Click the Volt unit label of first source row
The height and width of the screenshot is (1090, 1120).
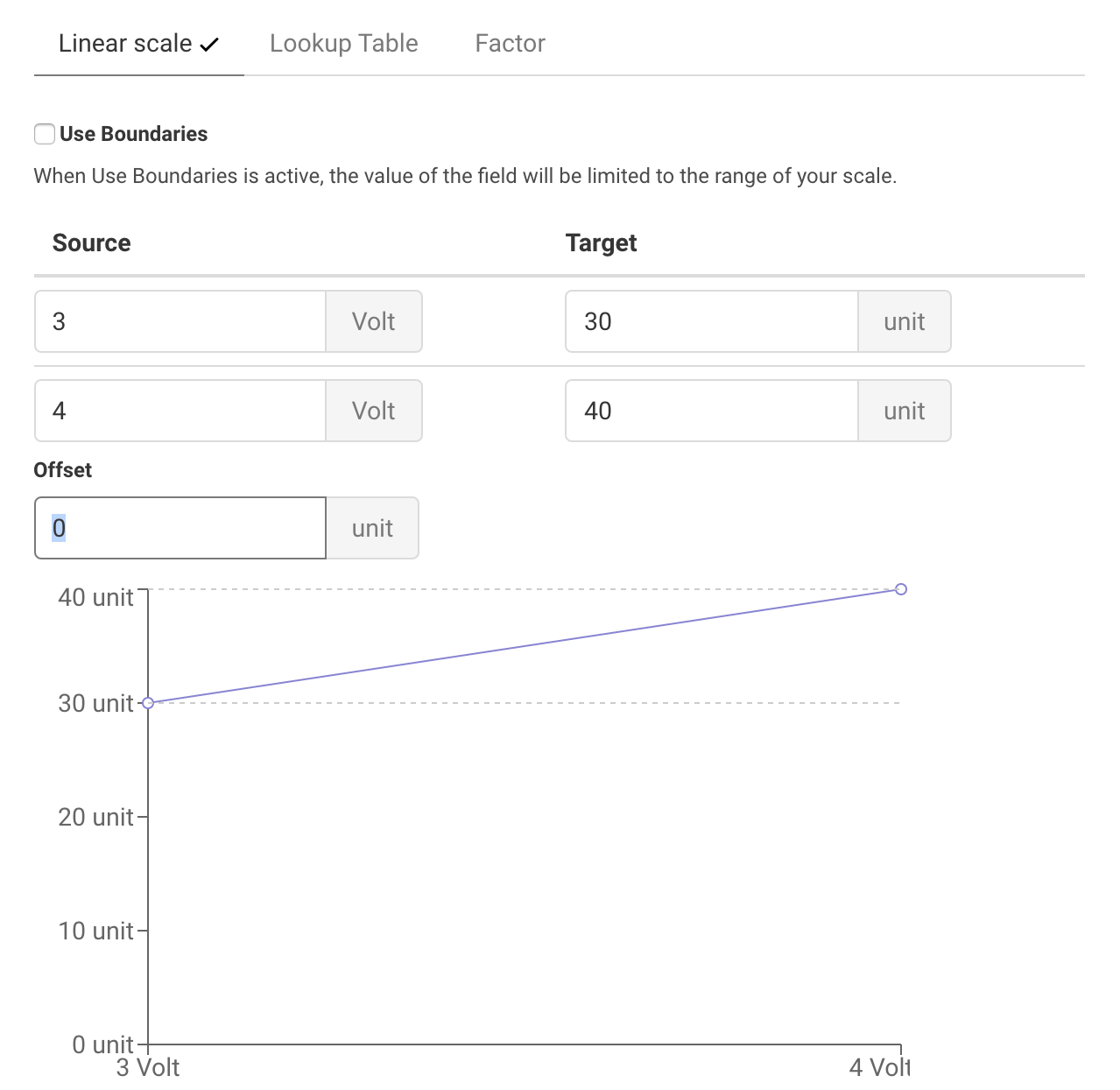(x=374, y=321)
